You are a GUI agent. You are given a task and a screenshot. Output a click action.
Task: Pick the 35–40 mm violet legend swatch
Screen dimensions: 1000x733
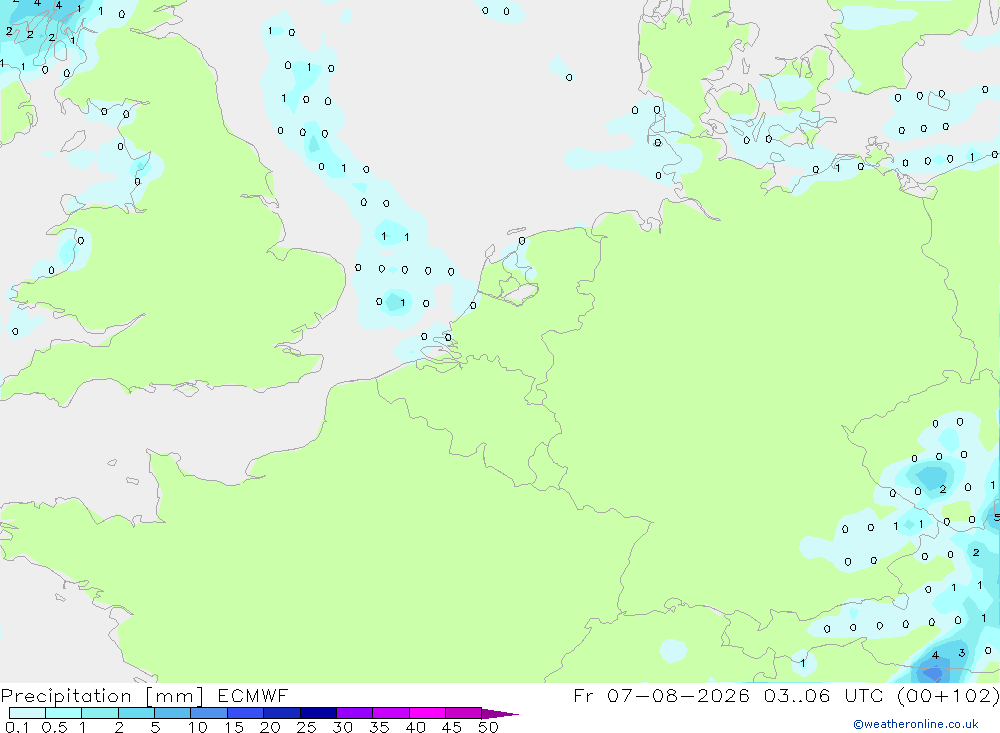click(390, 713)
